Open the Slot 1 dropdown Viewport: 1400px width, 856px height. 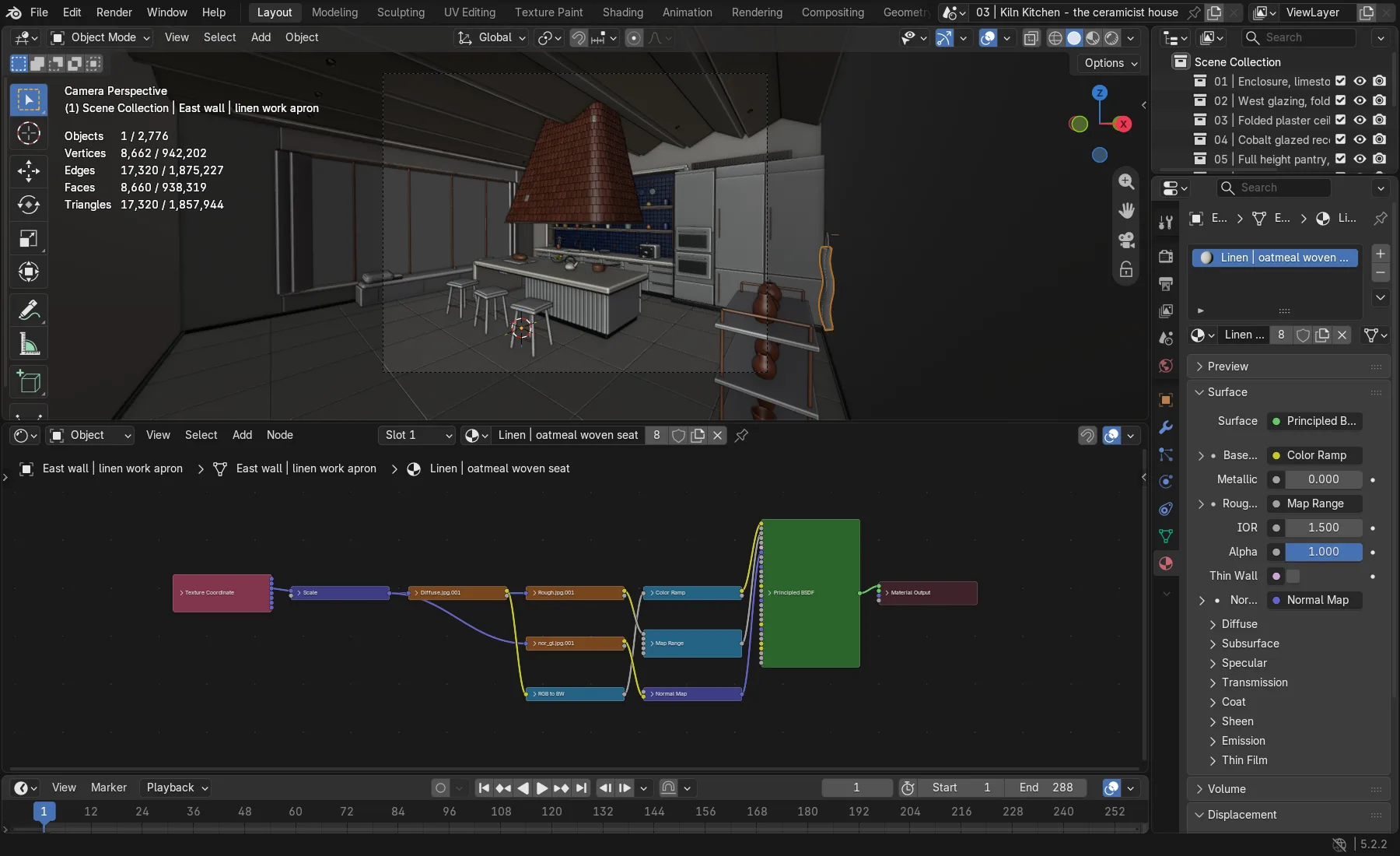(x=417, y=436)
